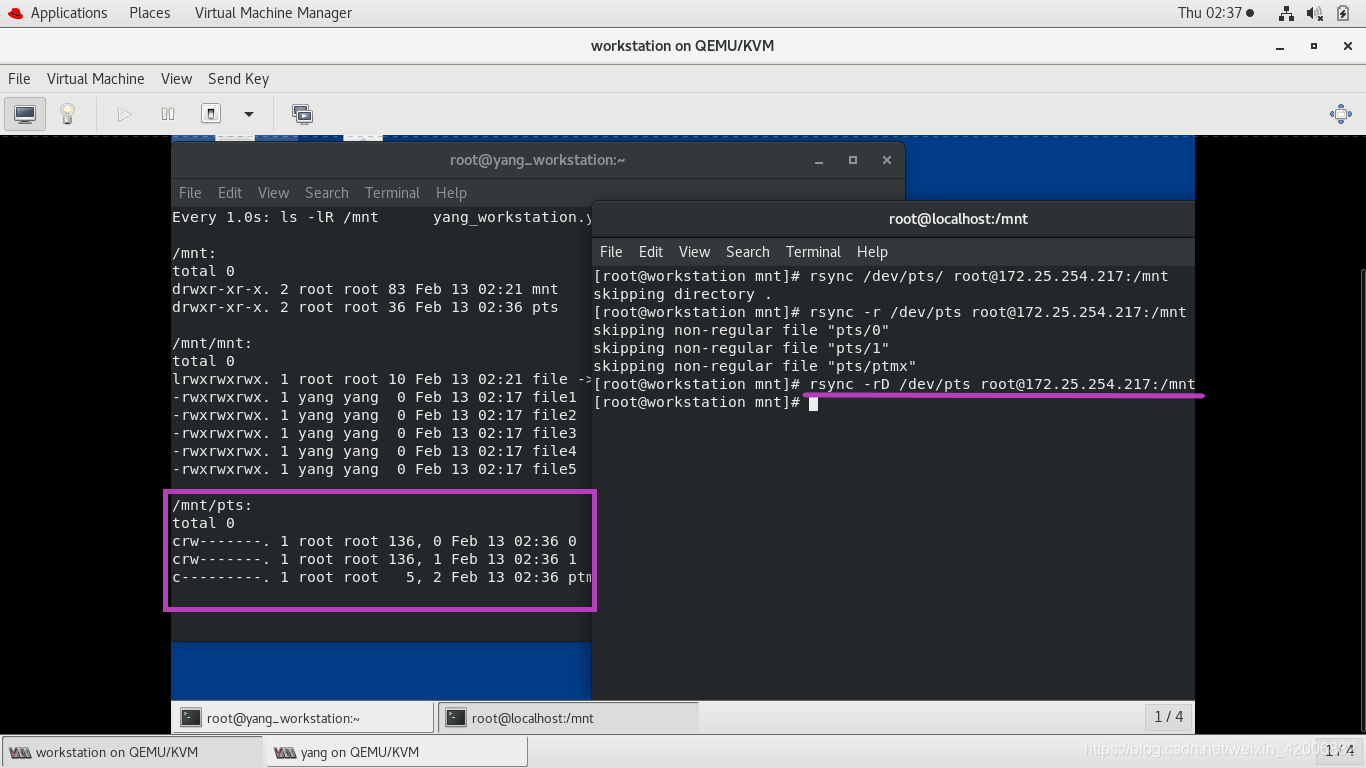
Task: Switch to root@yang_workstation:~ in guest taskbar
Action: [304, 718]
